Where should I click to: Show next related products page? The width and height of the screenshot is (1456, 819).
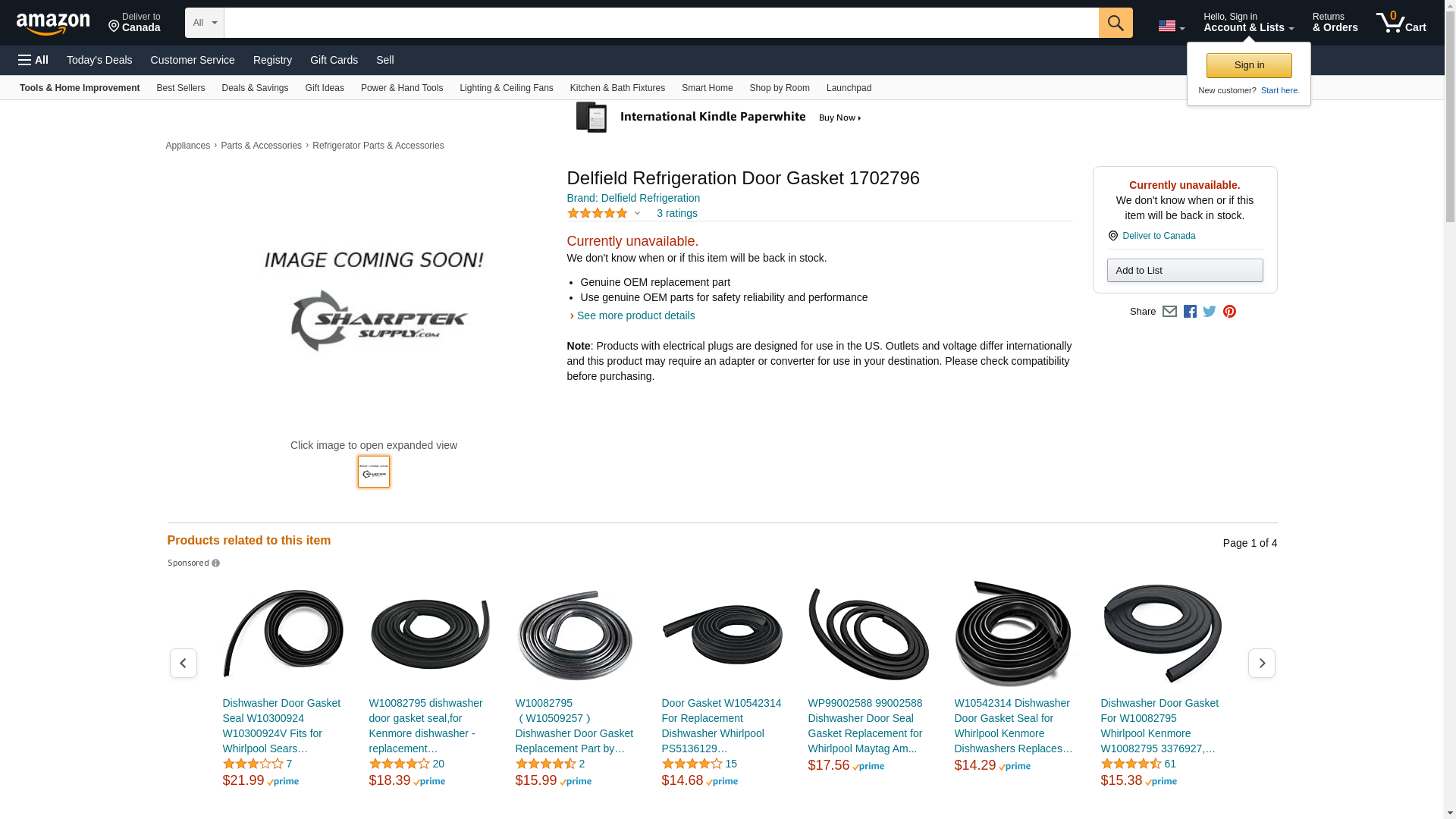pyautogui.click(x=1262, y=664)
